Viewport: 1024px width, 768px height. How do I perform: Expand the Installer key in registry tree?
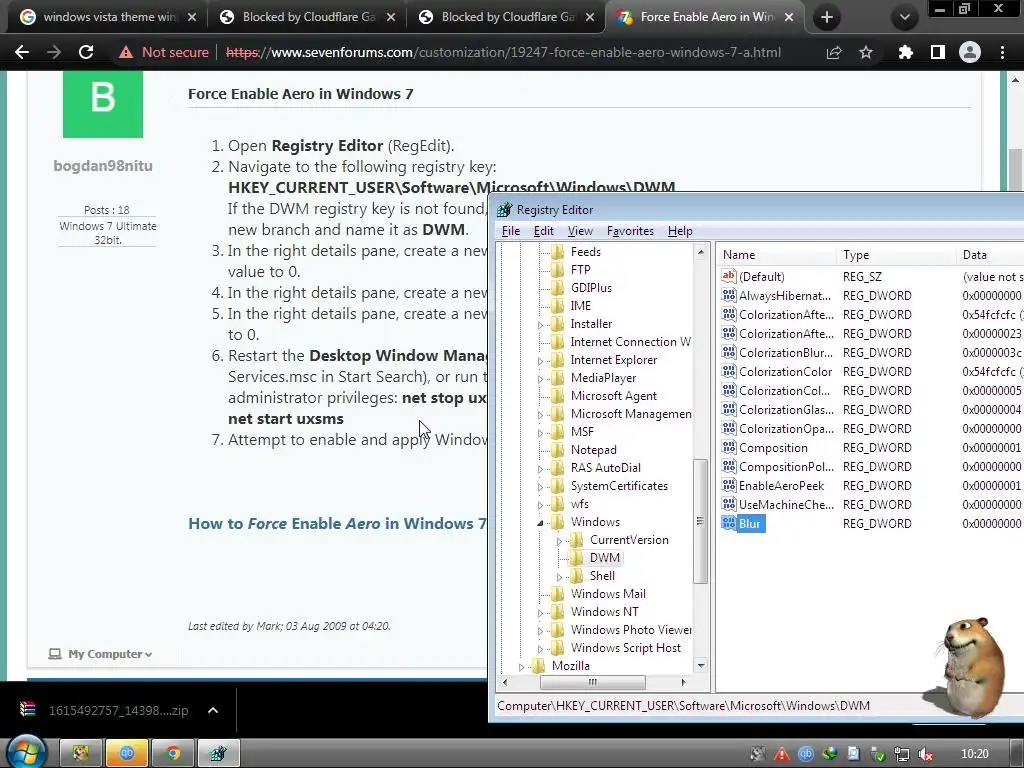coord(540,325)
